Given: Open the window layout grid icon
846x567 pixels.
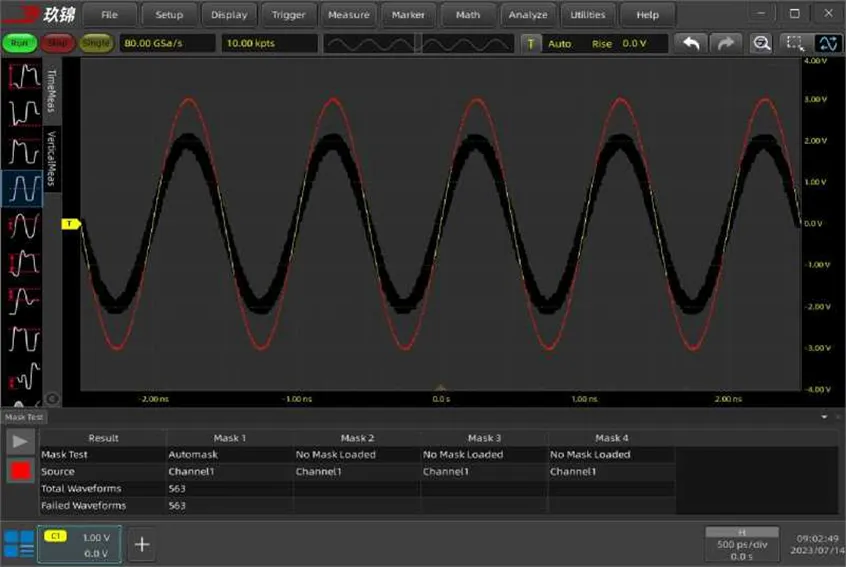Looking at the screenshot, I should (x=18, y=544).
